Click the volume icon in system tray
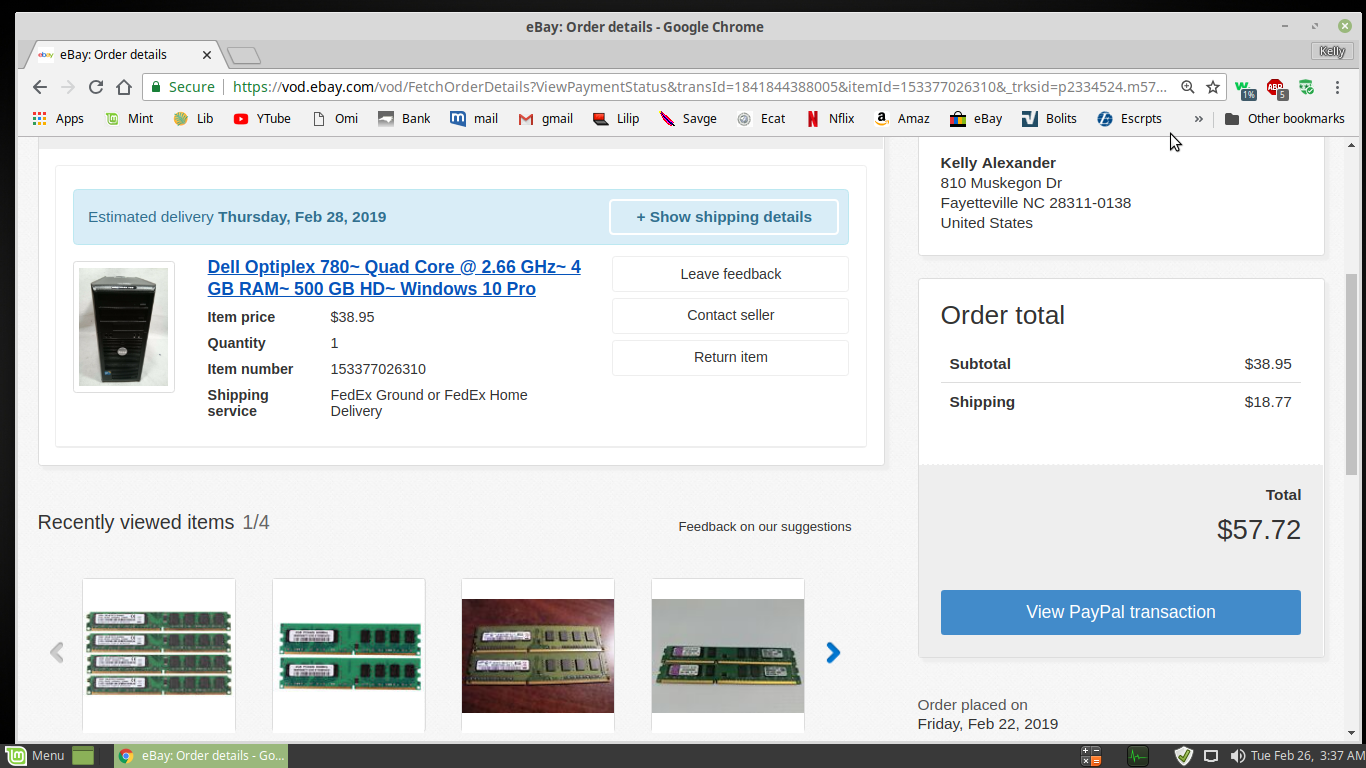Image resolution: width=1366 pixels, height=768 pixels. point(1237,756)
